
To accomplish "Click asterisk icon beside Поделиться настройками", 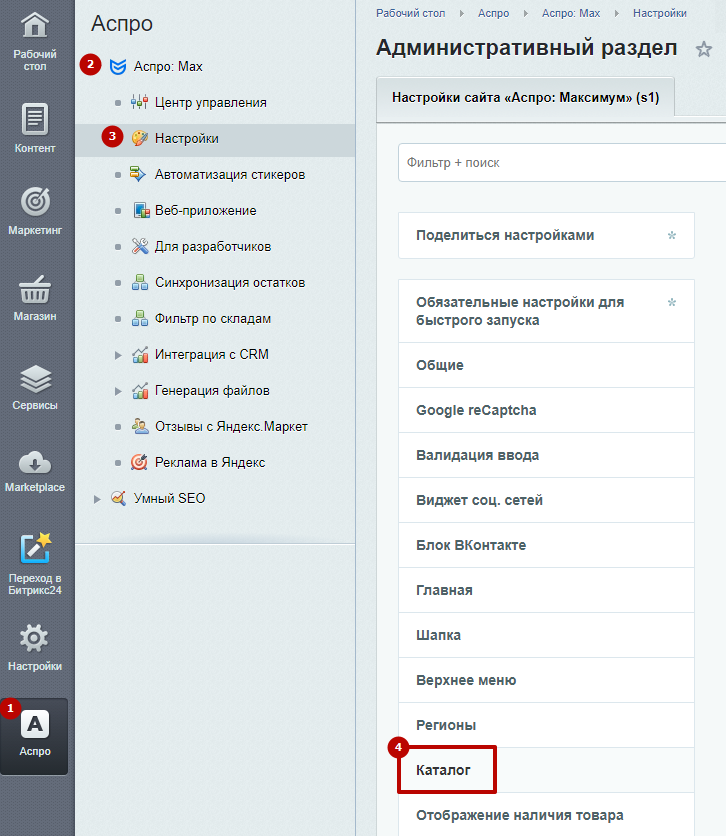I will [672, 235].
